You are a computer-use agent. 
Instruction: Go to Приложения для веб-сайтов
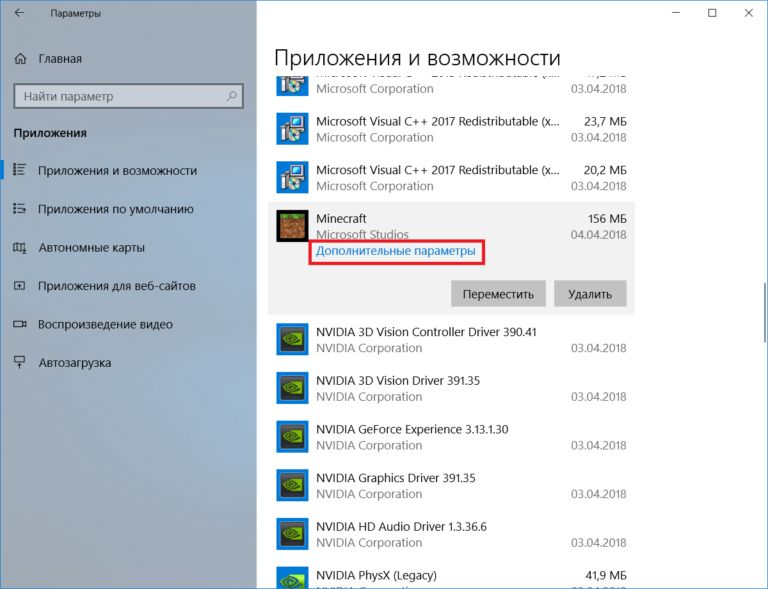coord(128,286)
